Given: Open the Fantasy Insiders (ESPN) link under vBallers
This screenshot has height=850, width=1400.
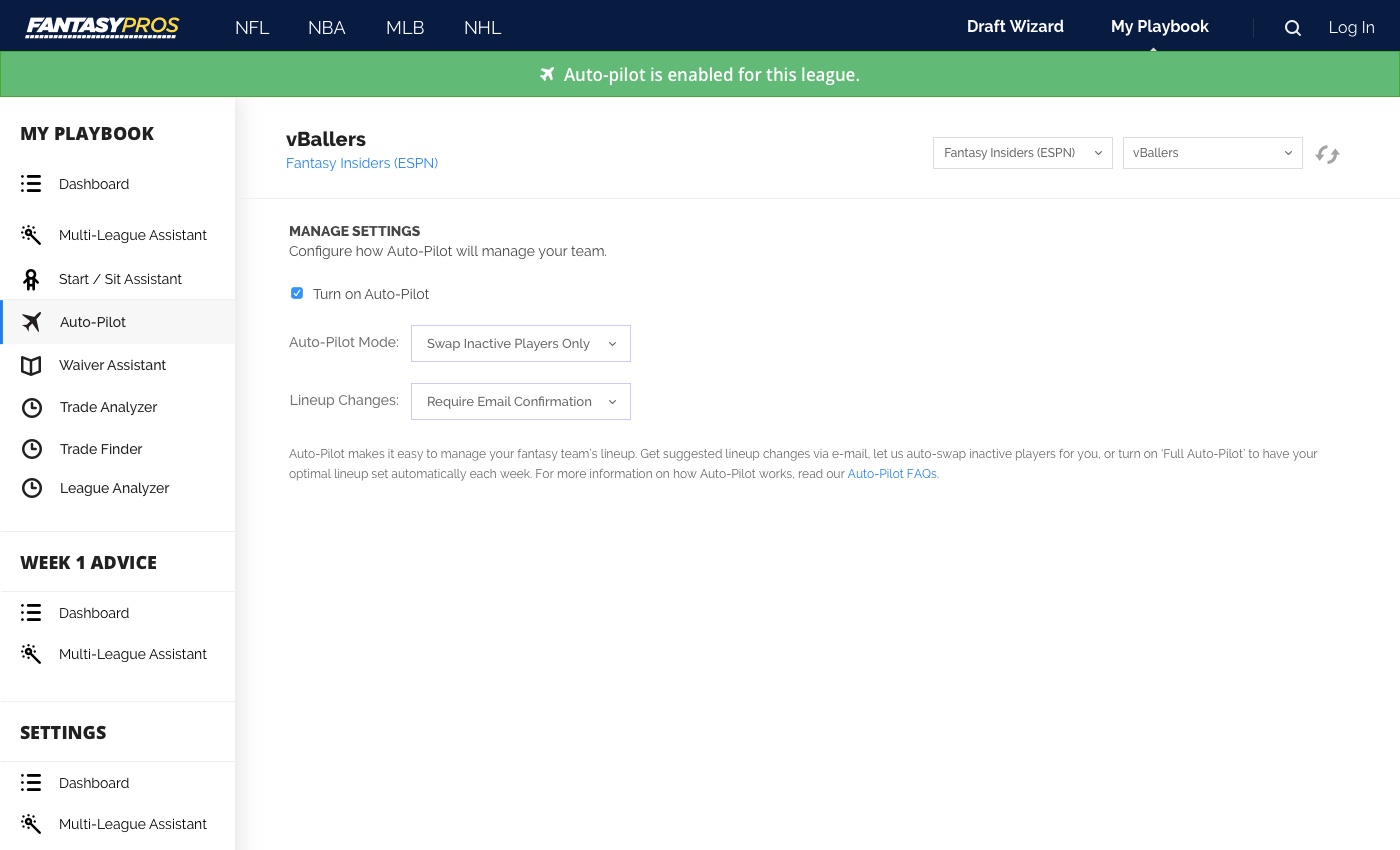Looking at the screenshot, I should pyautogui.click(x=362, y=163).
